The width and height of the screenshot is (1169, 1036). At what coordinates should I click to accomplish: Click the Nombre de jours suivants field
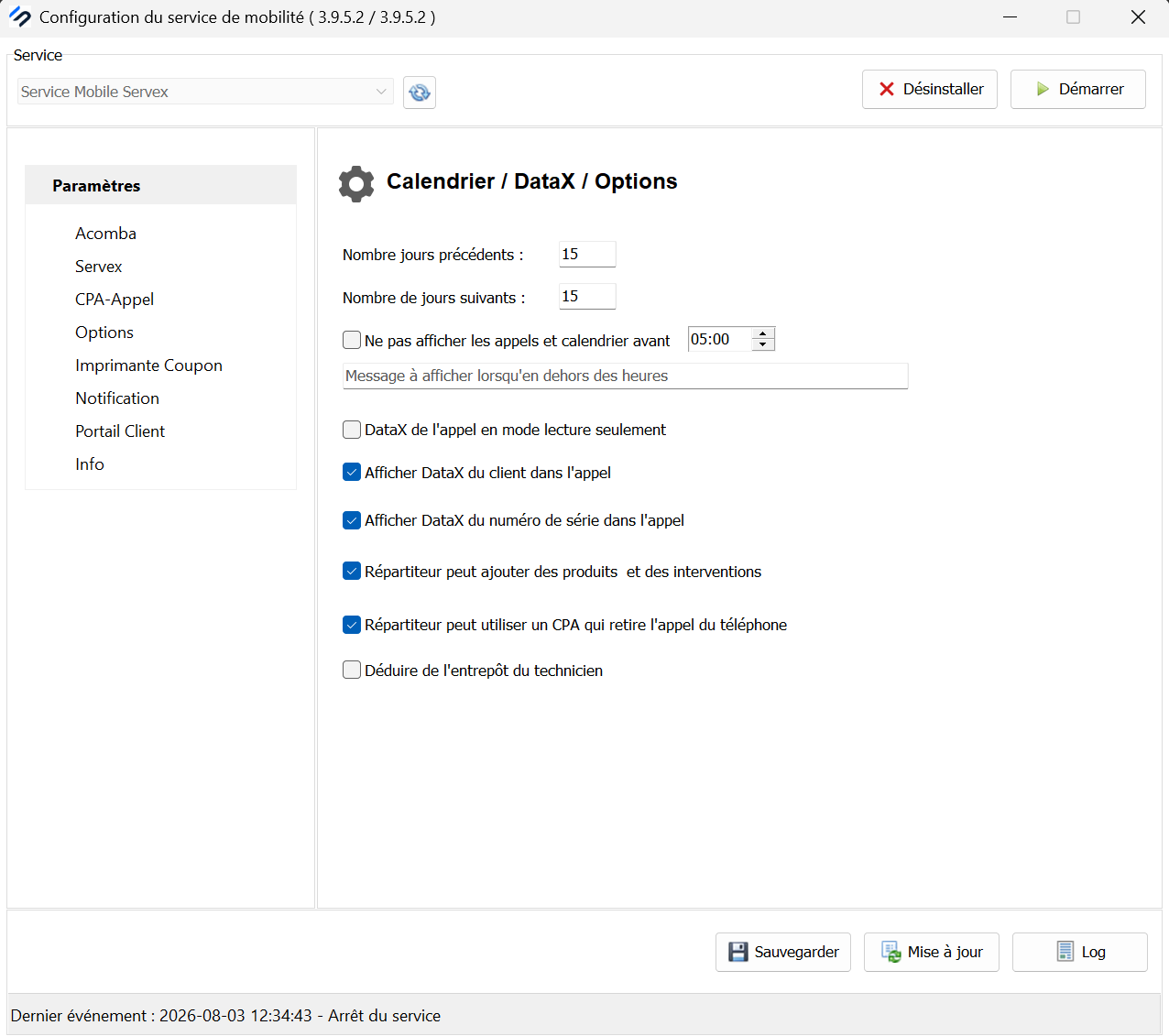click(587, 296)
